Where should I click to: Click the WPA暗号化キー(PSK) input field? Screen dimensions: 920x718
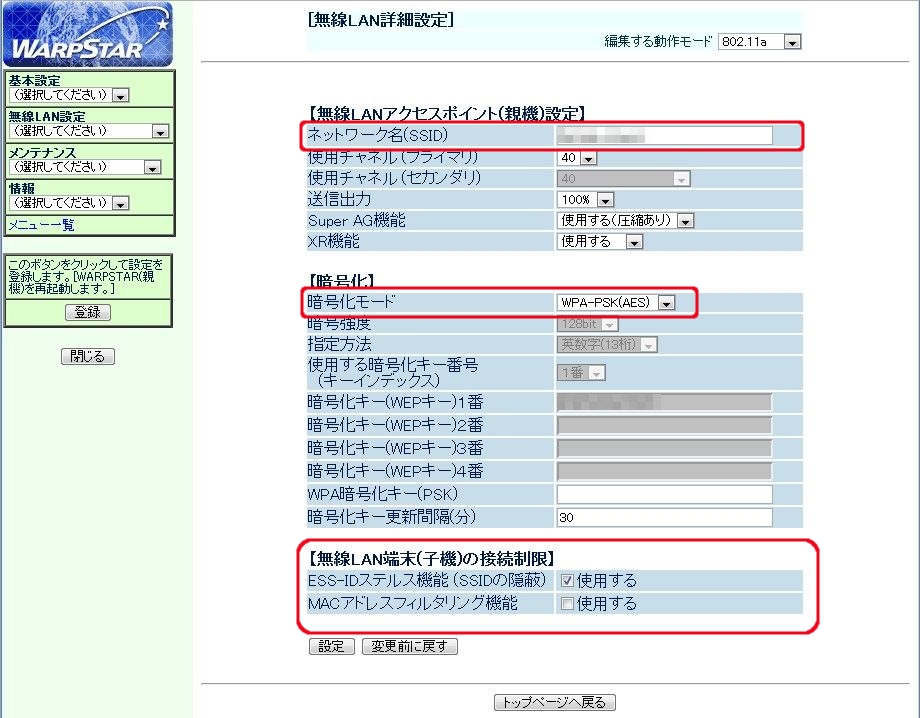pos(664,495)
